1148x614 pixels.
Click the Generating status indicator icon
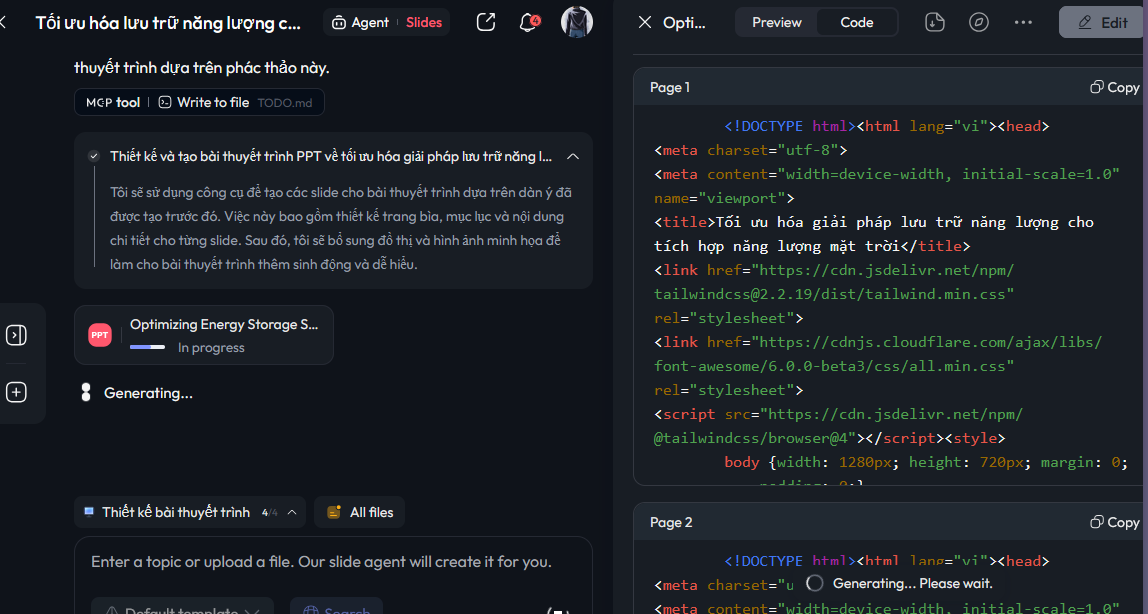(x=86, y=392)
